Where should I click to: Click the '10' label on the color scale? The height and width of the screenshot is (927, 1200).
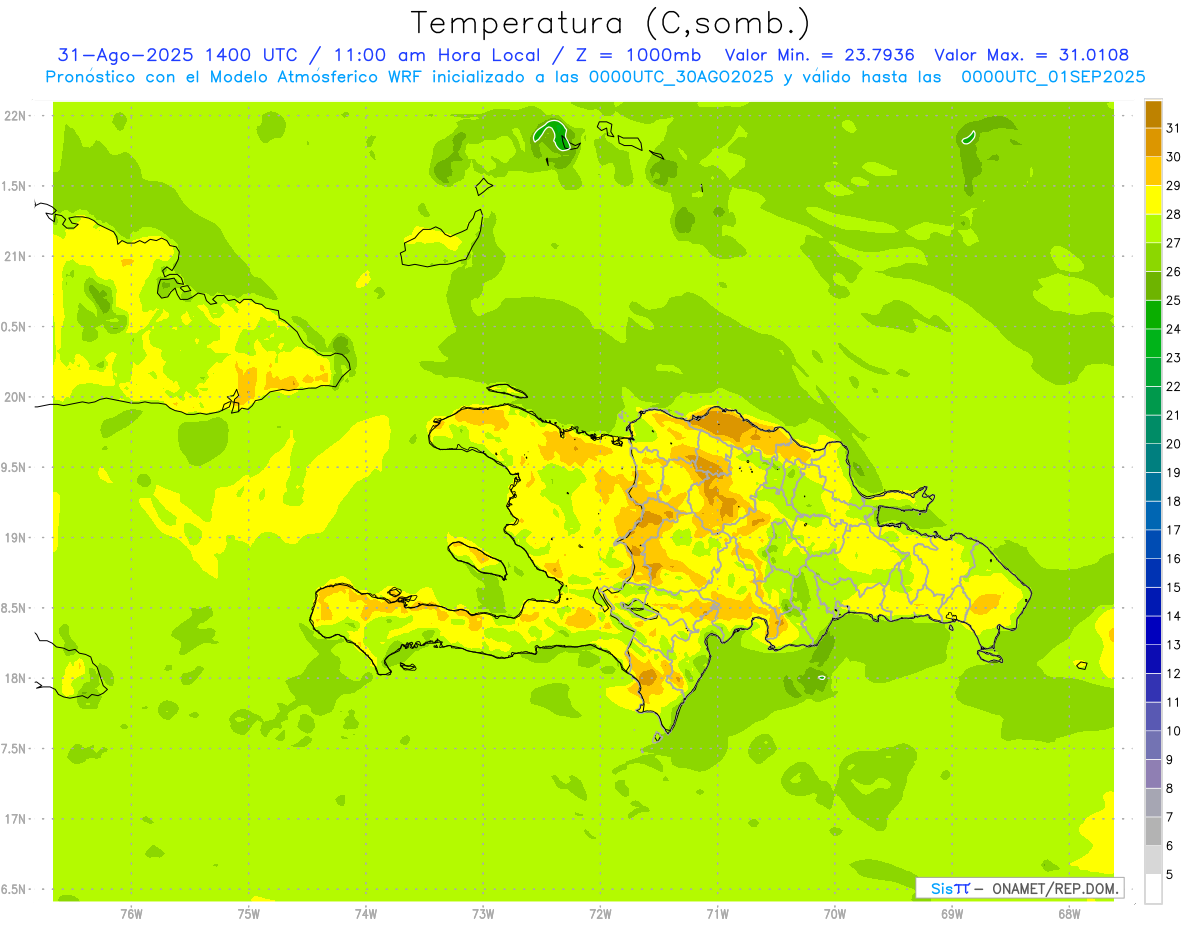1174,732
